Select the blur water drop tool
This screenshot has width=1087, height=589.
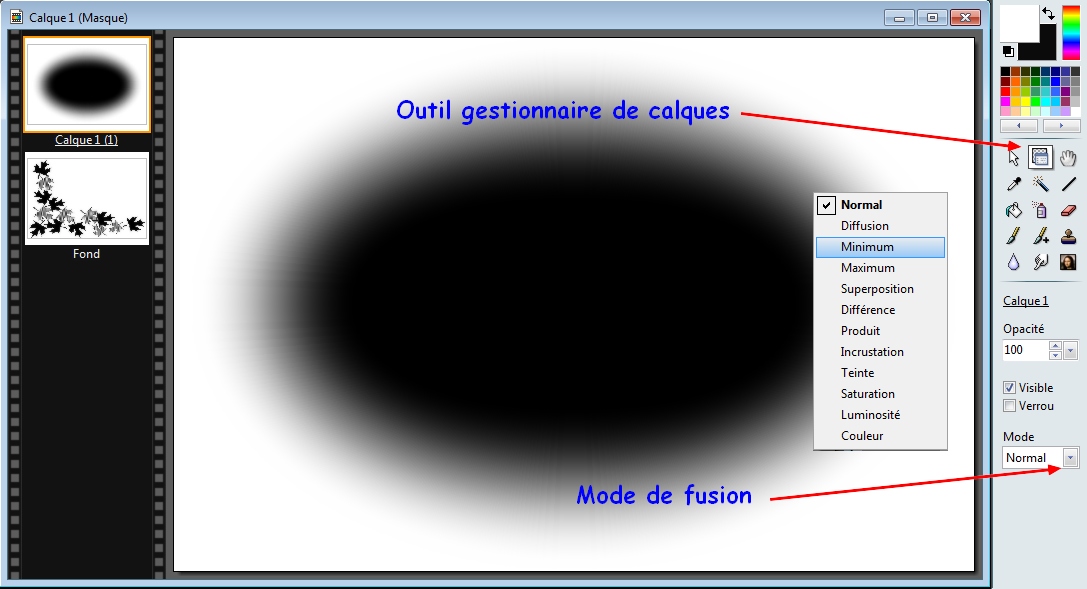tap(1014, 262)
